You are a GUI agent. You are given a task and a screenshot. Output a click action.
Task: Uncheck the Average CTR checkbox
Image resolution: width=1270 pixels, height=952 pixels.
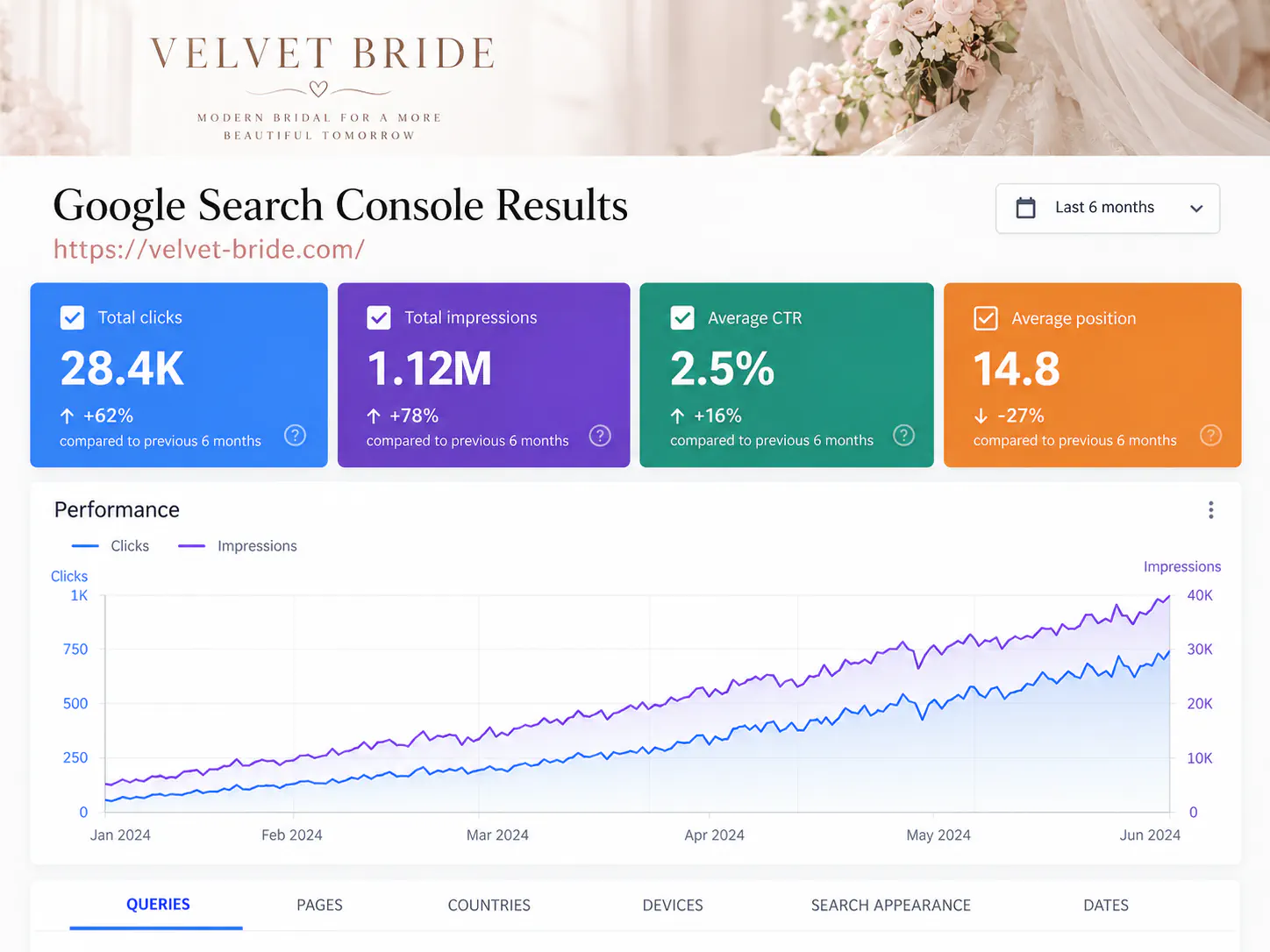click(x=682, y=317)
